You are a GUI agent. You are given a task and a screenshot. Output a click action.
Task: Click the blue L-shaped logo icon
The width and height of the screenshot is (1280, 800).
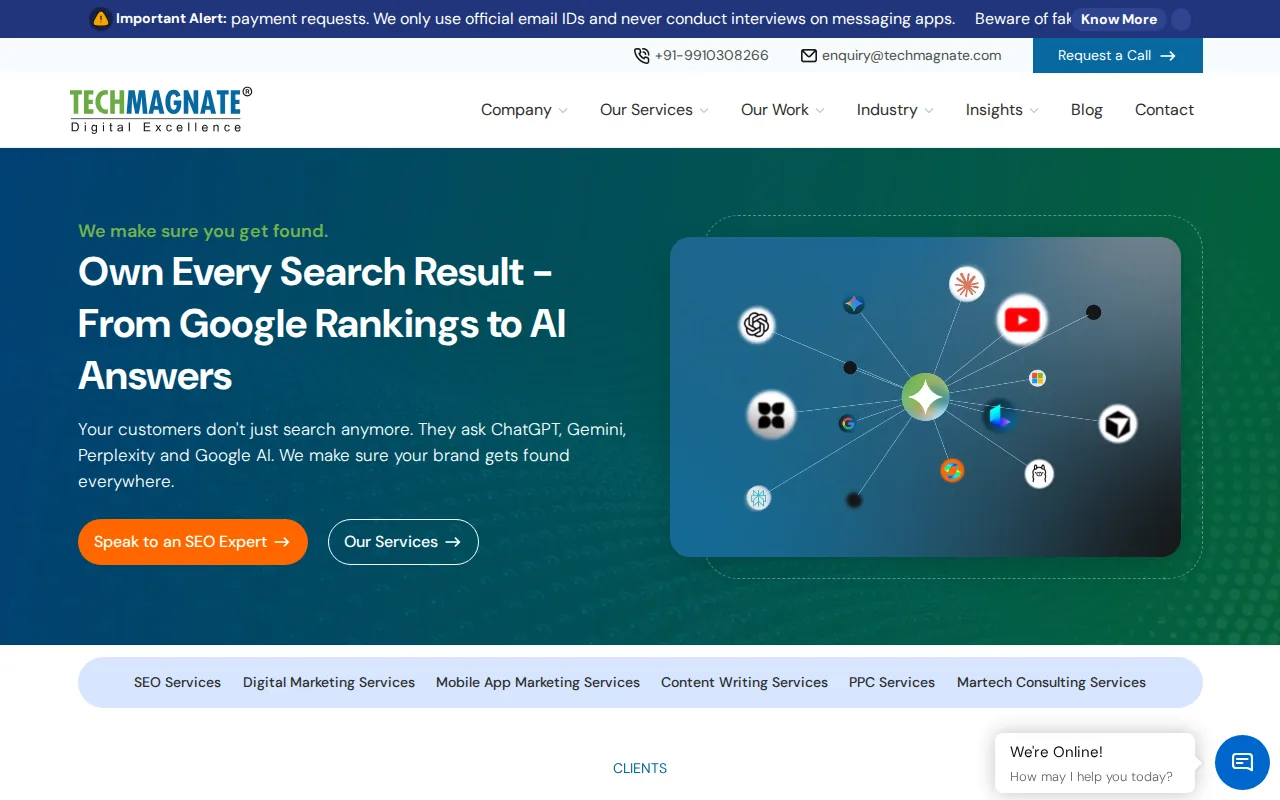point(998,416)
